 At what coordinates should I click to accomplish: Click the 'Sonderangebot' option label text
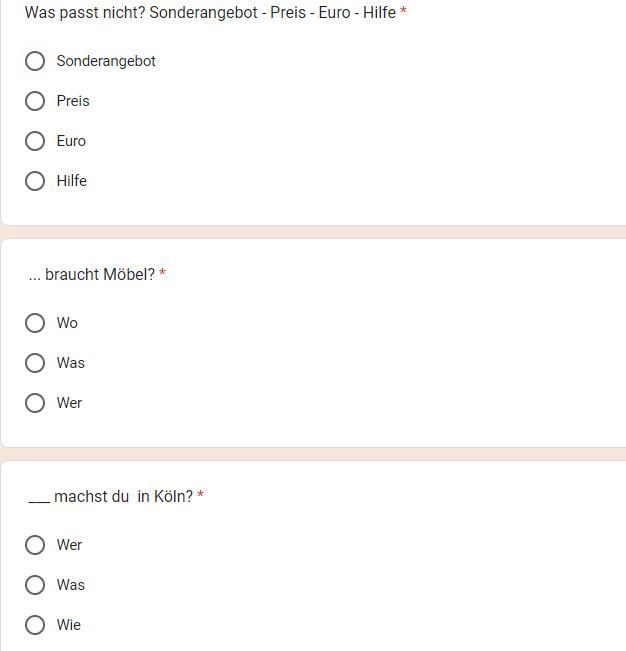(106, 61)
